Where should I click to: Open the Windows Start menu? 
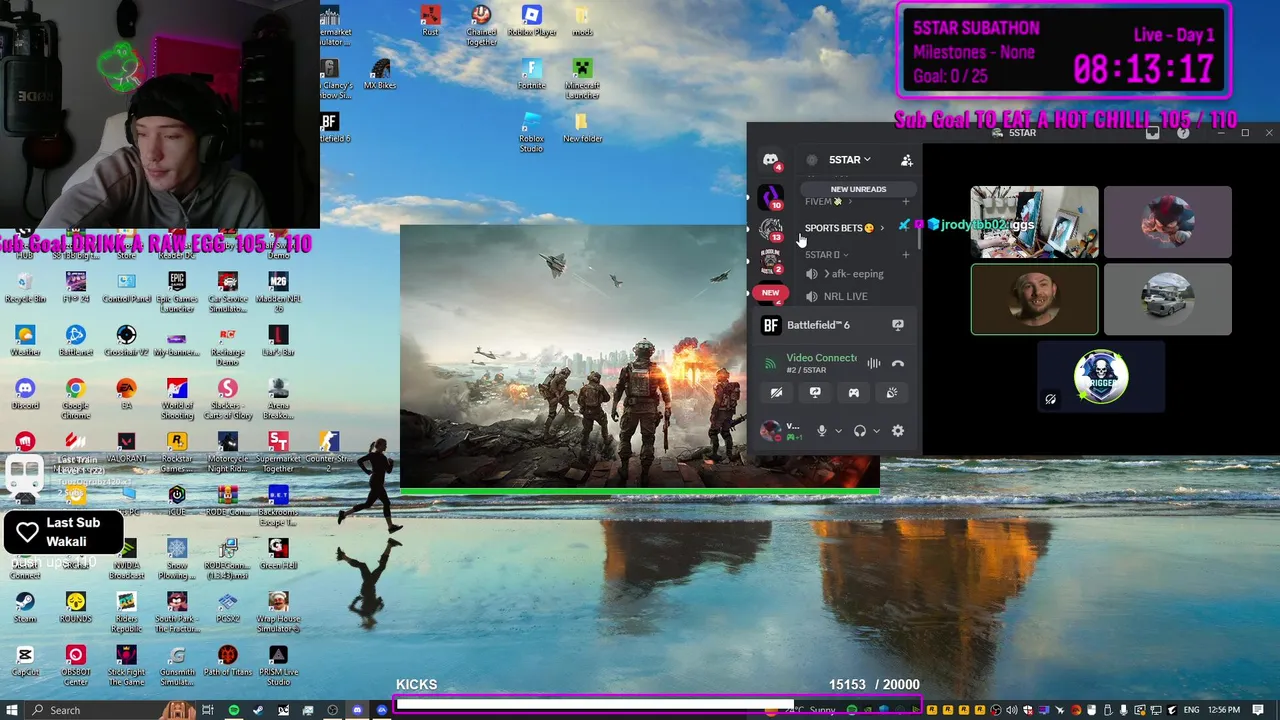pos(14,710)
